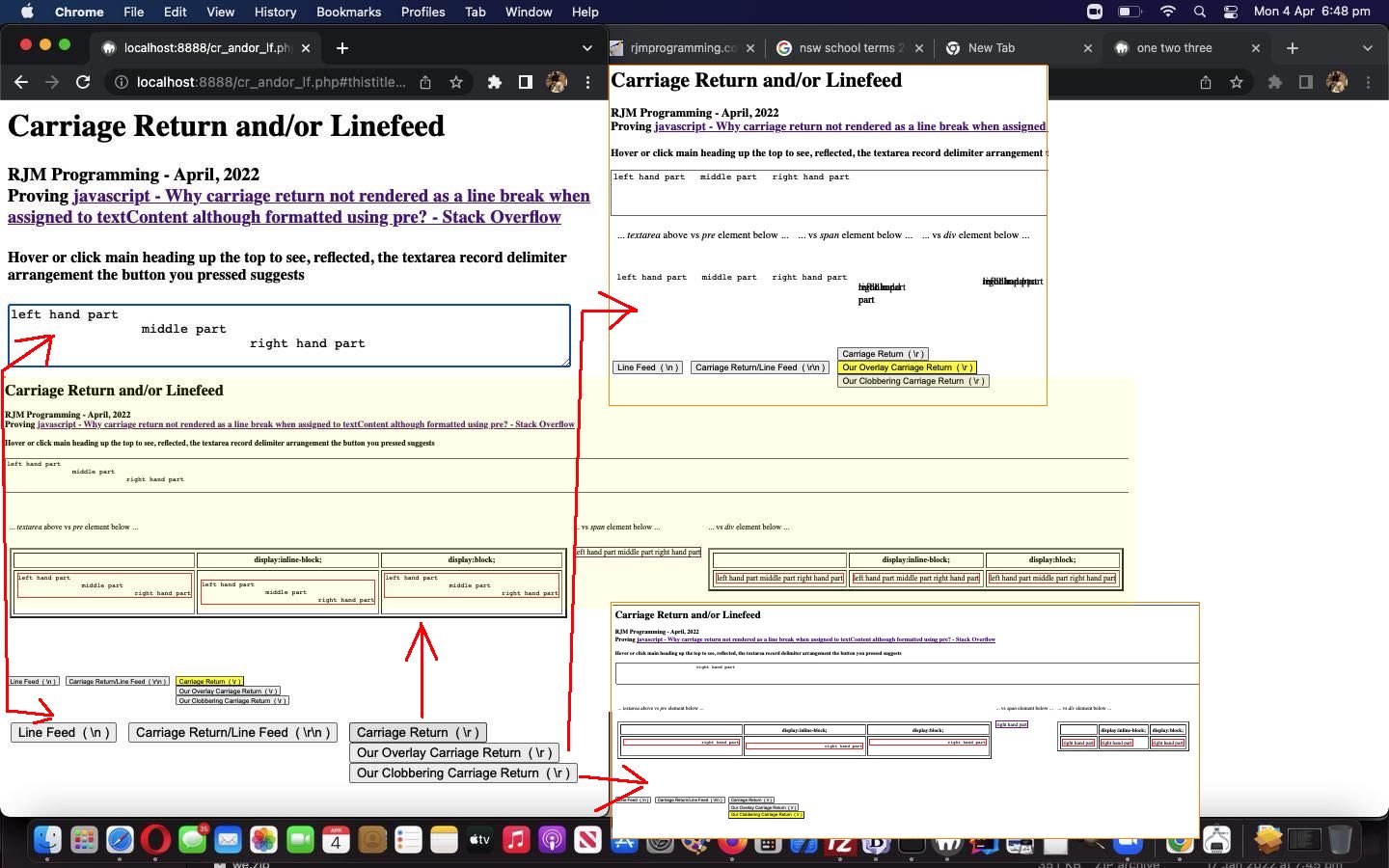Viewport: 1389px width, 868px height.
Task: Bookmark the page using the star icon
Action: point(455,82)
